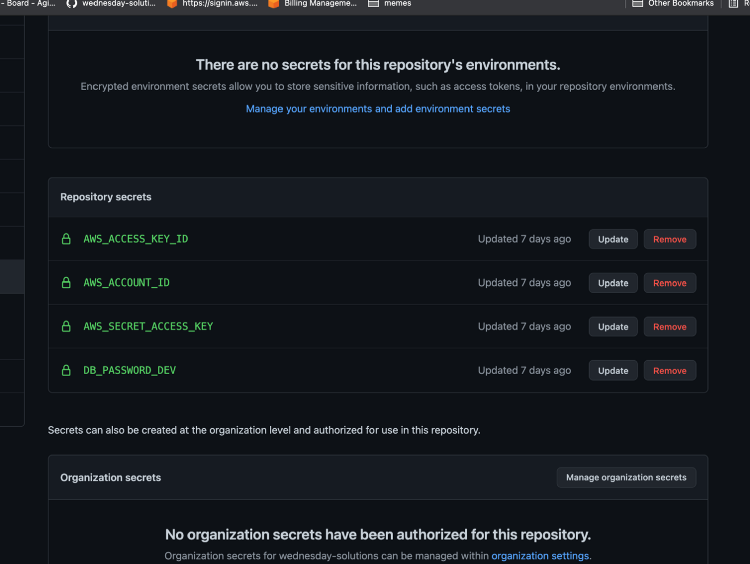Click the no organization secrets authorized heading
The width and height of the screenshot is (750, 564).
(378, 534)
